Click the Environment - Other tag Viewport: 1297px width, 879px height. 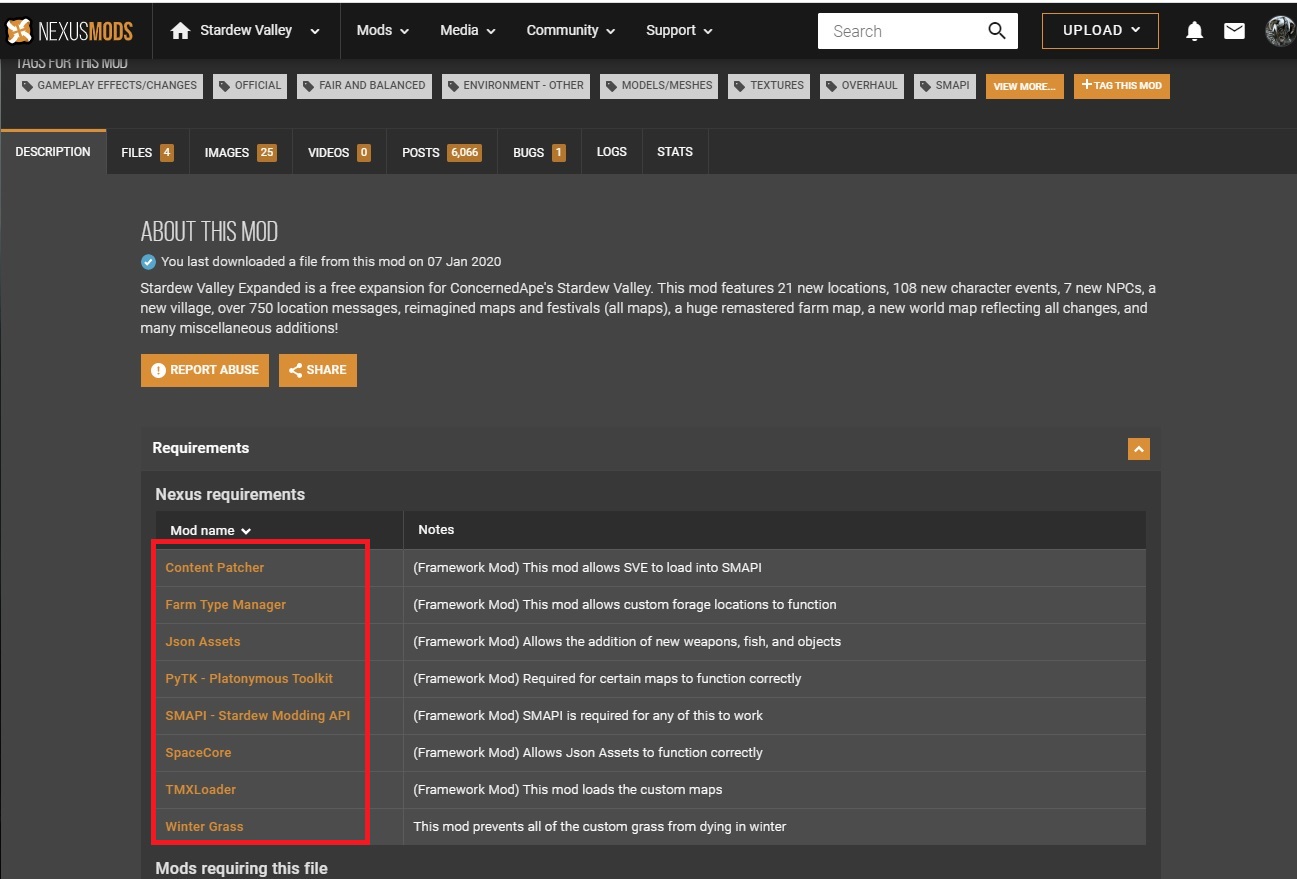pyautogui.click(x=515, y=86)
